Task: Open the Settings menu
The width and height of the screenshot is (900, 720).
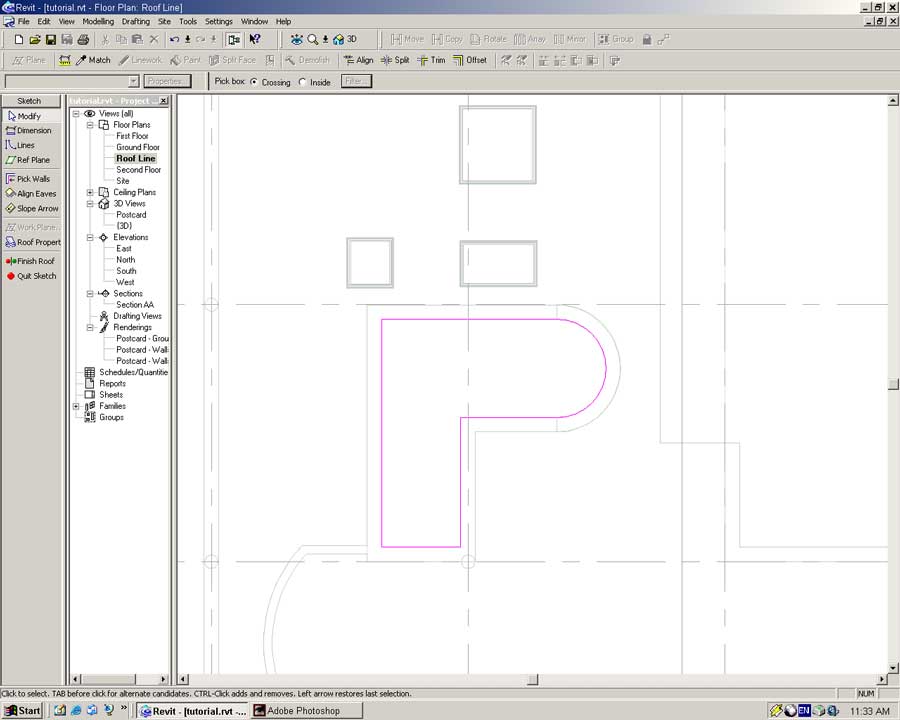Action: [x=218, y=21]
